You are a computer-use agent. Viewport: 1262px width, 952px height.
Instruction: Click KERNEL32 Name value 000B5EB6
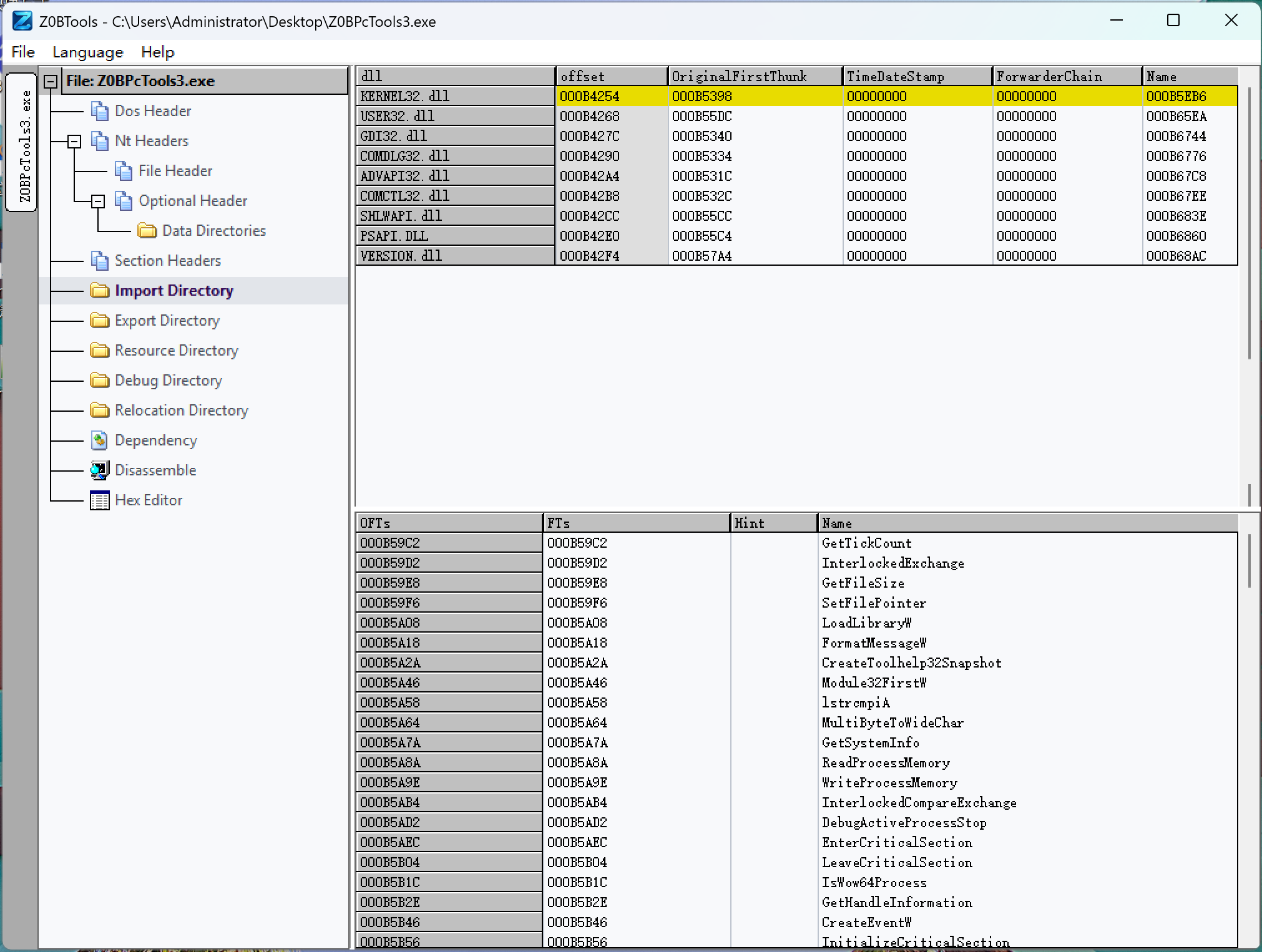[x=1176, y=96]
